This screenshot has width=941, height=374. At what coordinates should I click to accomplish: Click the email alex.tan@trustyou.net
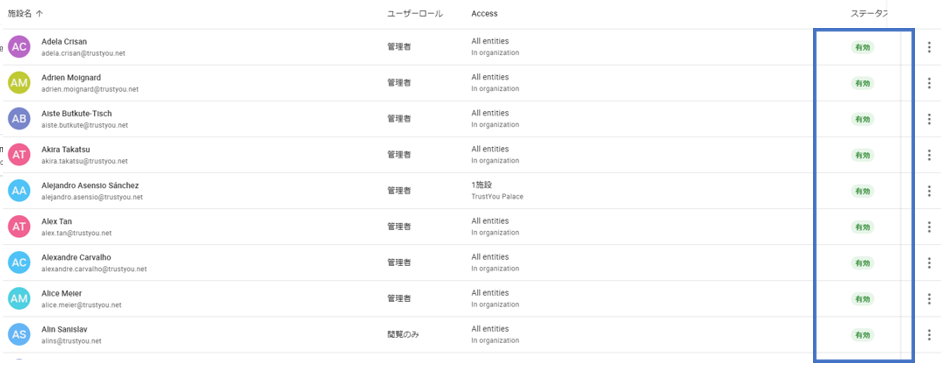click(76, 233)
